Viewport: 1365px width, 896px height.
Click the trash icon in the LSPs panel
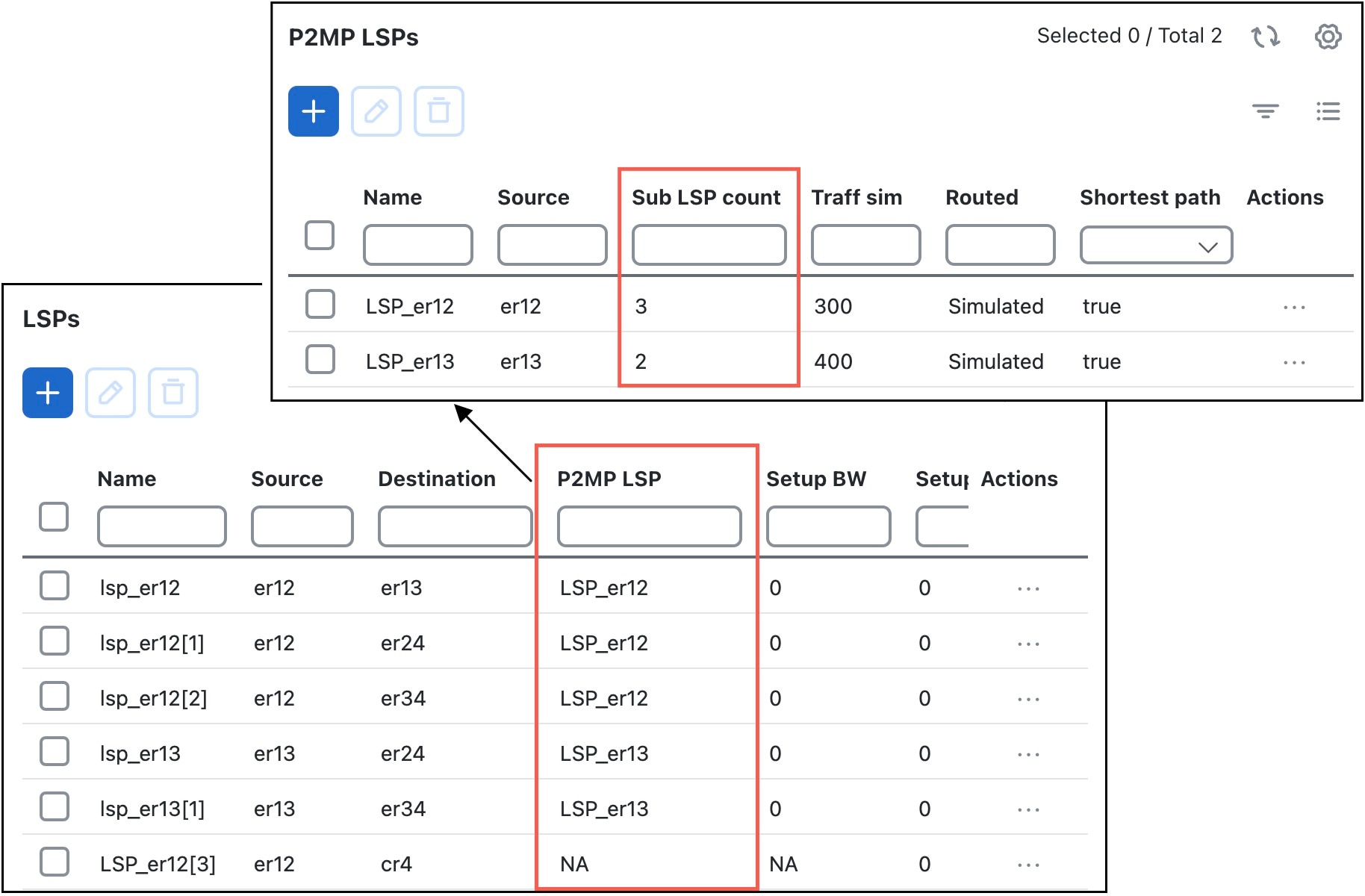(x=173, y=393)
